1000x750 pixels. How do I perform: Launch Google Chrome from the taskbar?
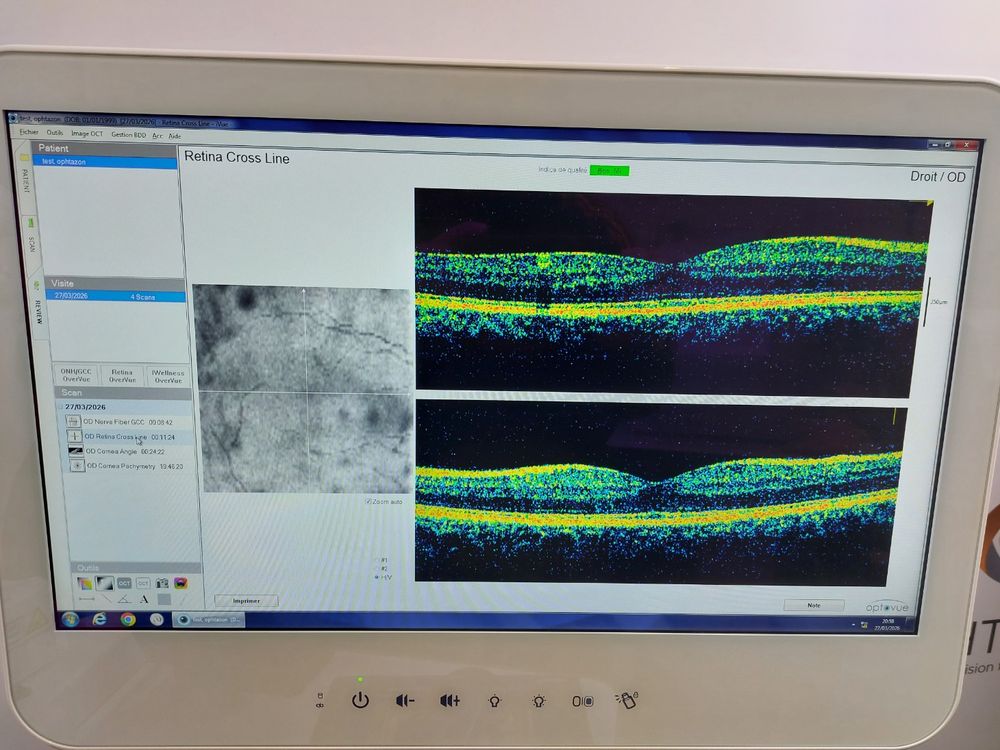tap(128, 619)
